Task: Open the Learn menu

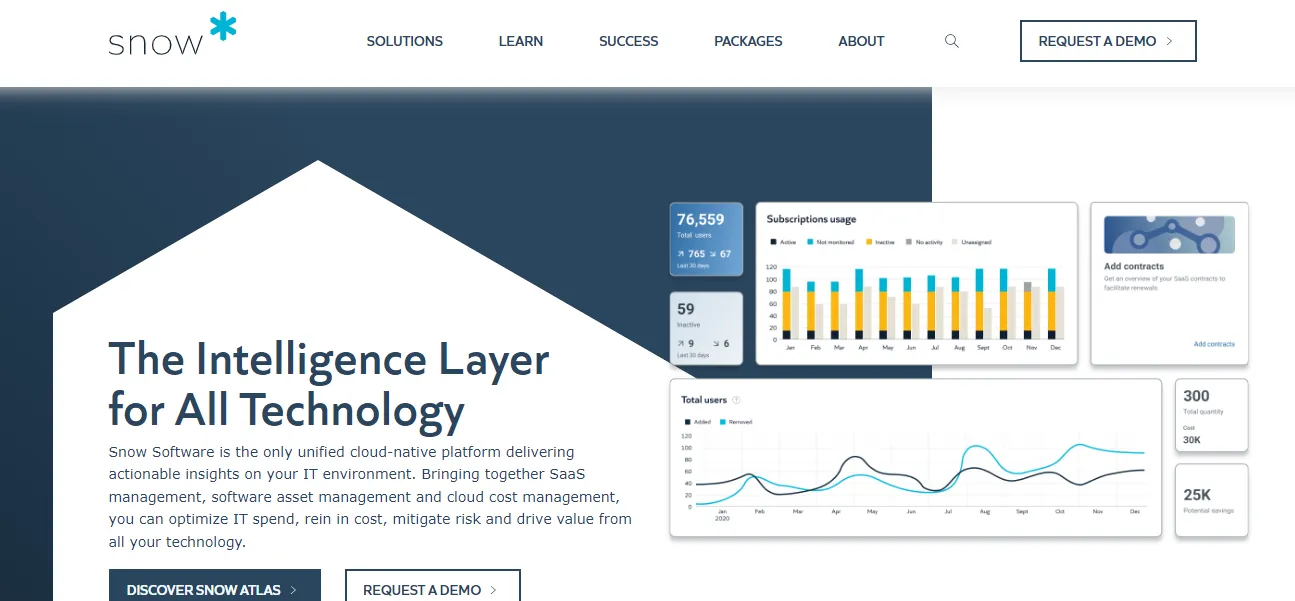Action: pyautogui.click(x=521, y=41)
